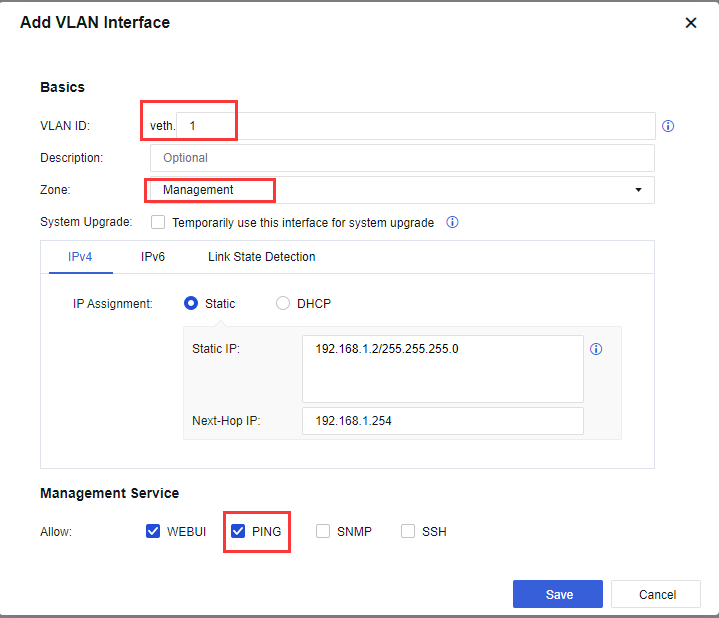Viewport: 719px width, 618px height.
Task: Click the info icon beside System Upgrade checkbox
Action: 452,222
